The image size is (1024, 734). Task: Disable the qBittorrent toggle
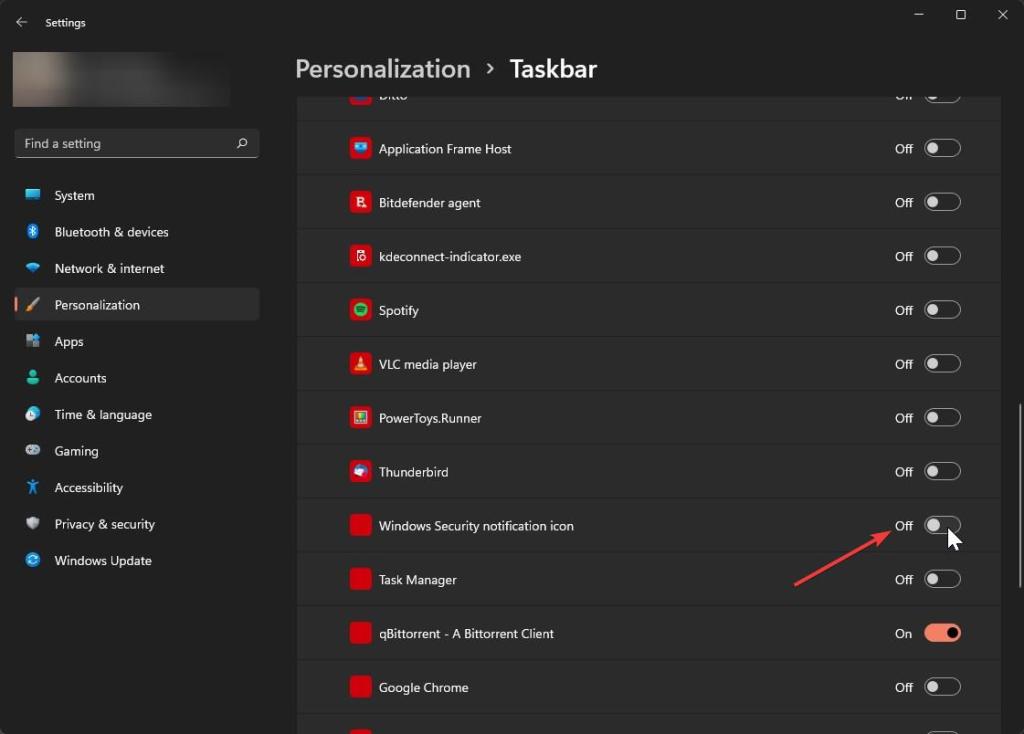[x=942, y=633]
